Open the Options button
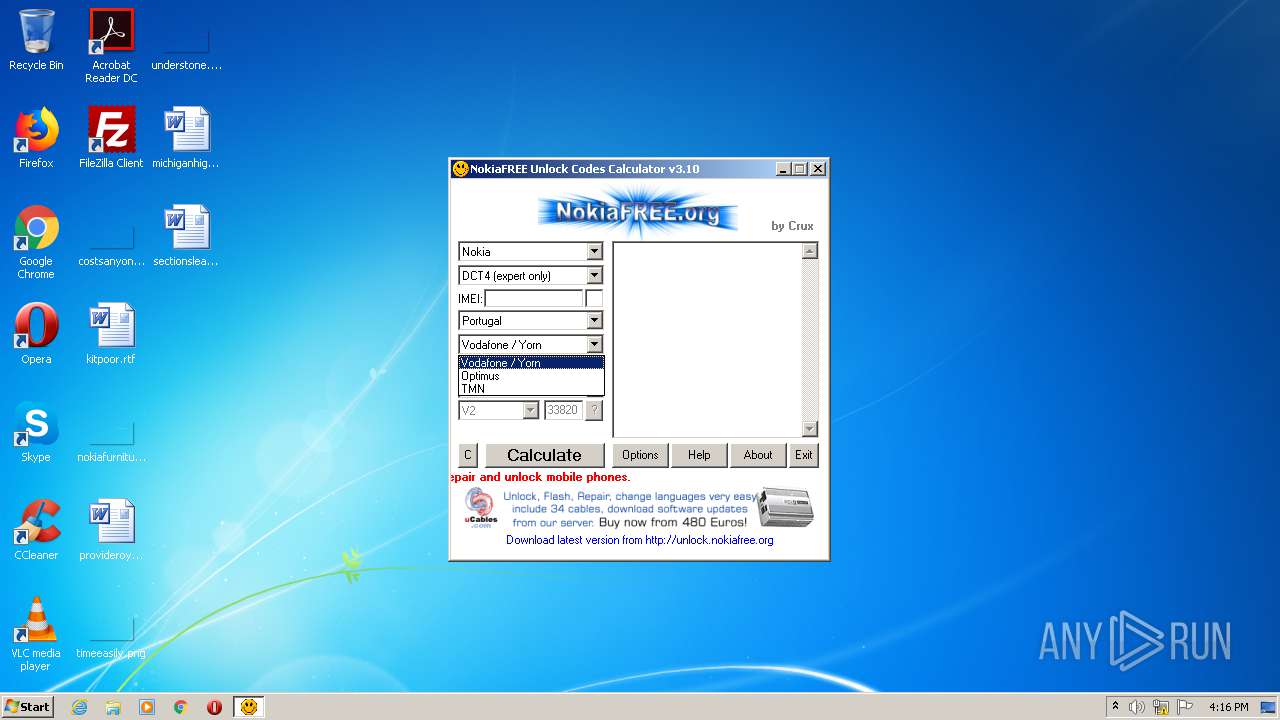1280x720 pixels. [640, 455]
